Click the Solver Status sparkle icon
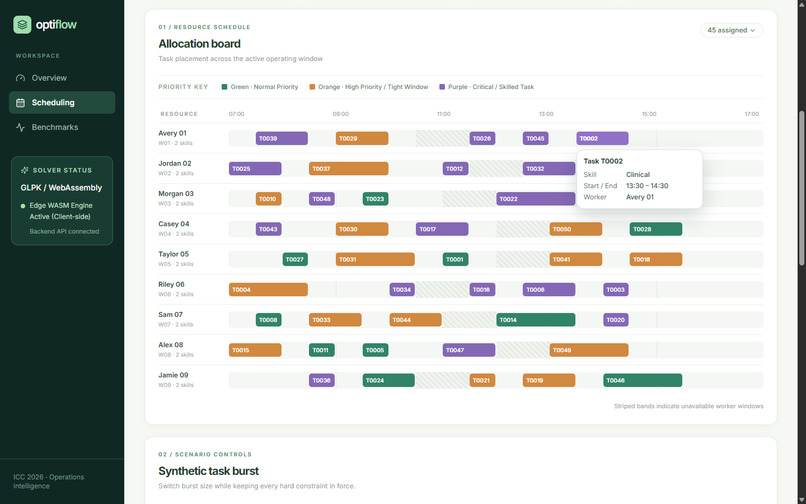806x504 pixels. (x=24, y=170)
